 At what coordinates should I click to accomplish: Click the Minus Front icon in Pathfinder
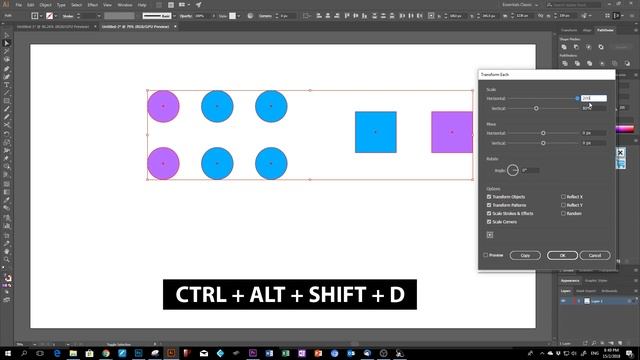[x=576, y=47]
